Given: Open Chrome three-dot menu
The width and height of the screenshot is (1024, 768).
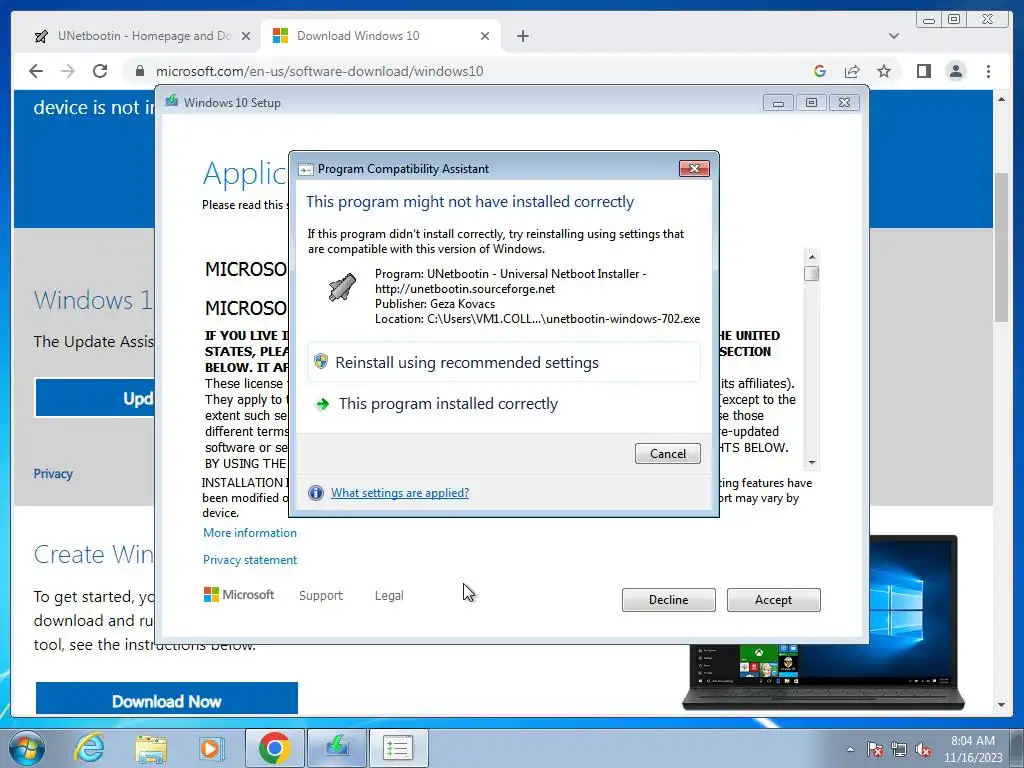Looking at the screenshot, I should (988, 71).
